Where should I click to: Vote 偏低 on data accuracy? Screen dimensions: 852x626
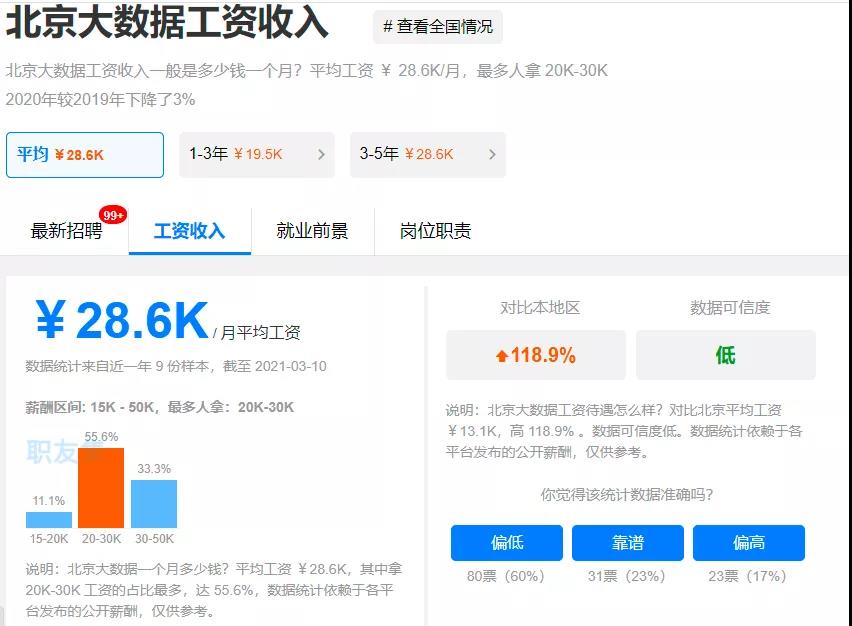[x=507, y=543]
